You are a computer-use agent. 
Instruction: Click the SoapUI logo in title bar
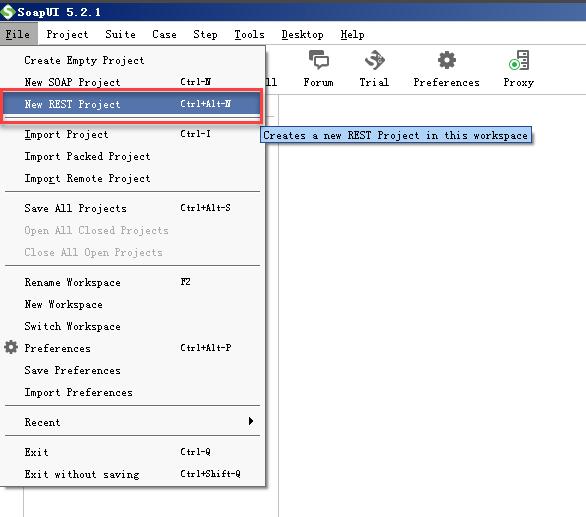(7, 12)
